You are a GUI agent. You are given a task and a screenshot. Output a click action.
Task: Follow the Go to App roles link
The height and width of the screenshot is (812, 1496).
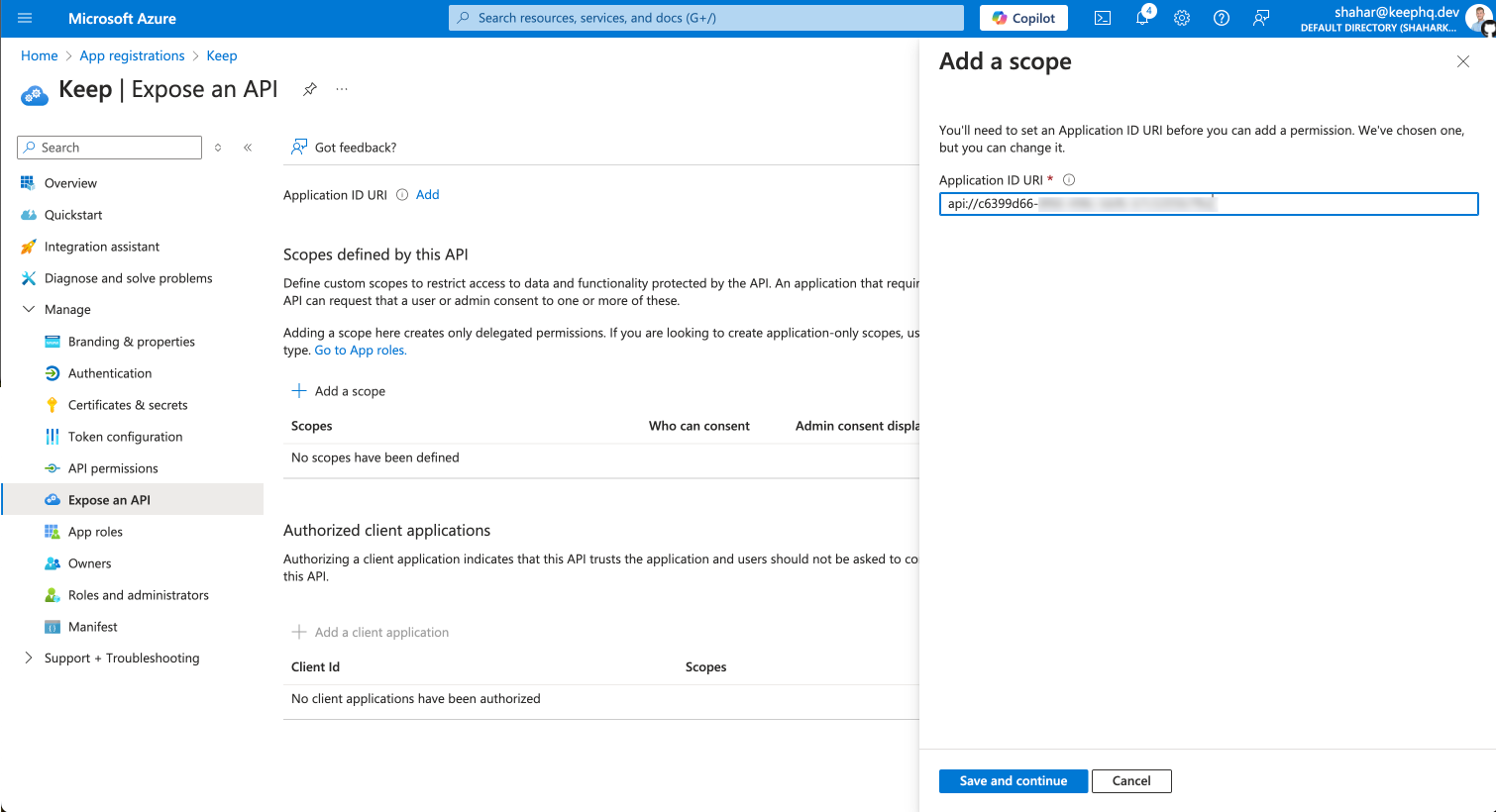[361, 351]
